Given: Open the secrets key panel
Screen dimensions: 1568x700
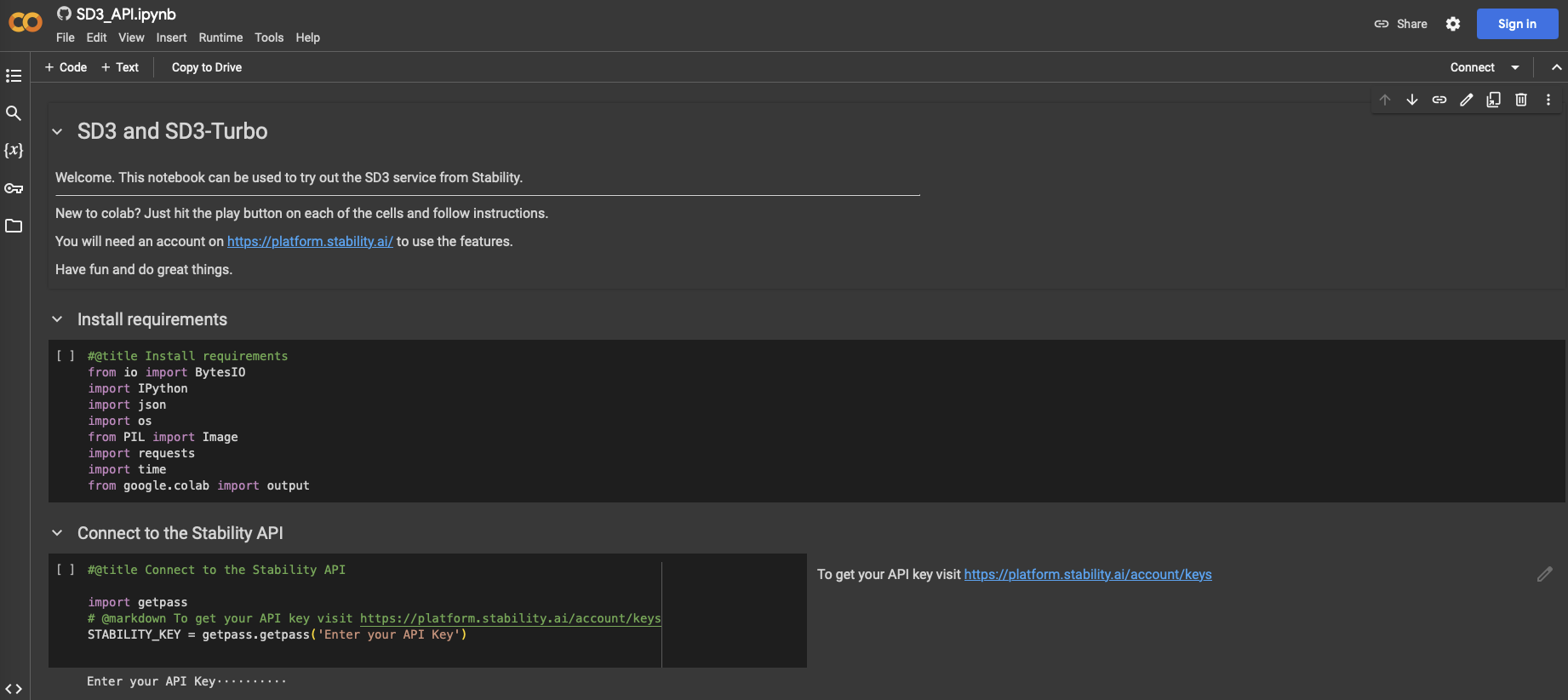Looking at the screenshot, I should [x=14, y=188].
